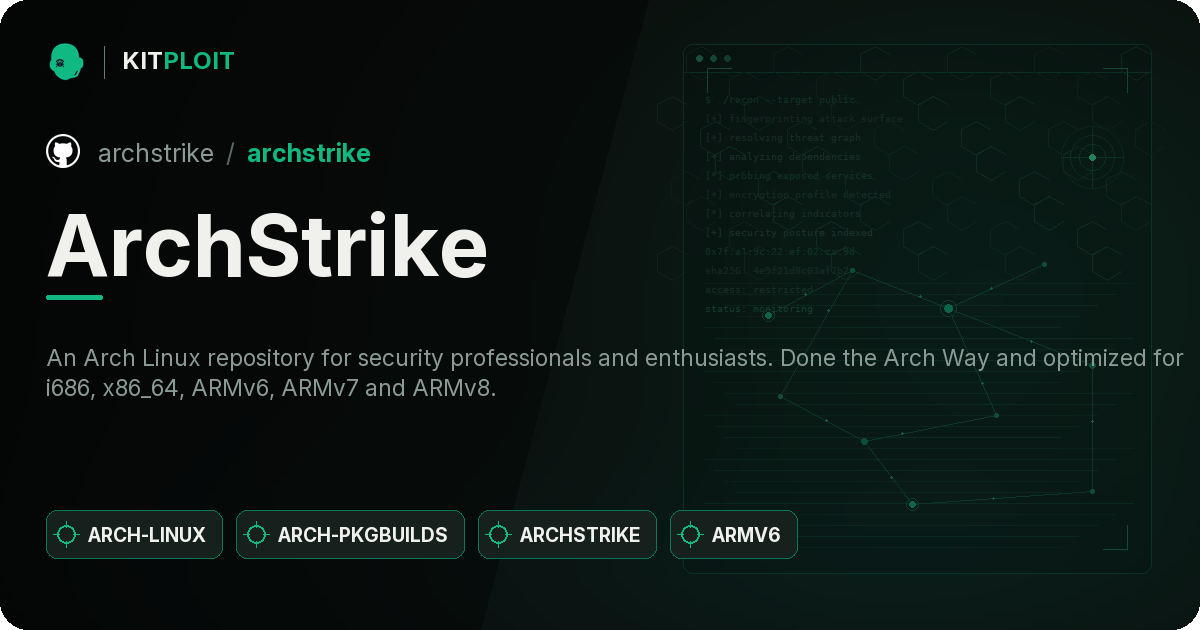Click 'correlating indicators' terminal line
Screen dimensions: 1200x630
pyautogui.click(x=783, y=214)
